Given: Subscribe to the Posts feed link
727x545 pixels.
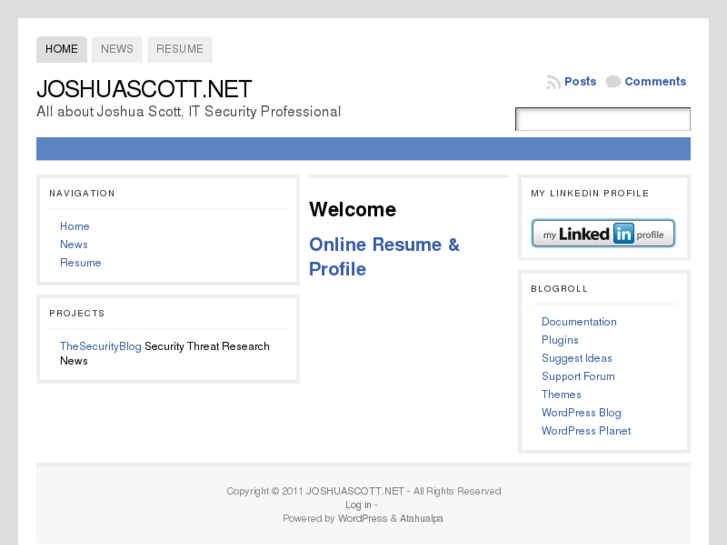Looking at the screenshot, I should [580, 82].
